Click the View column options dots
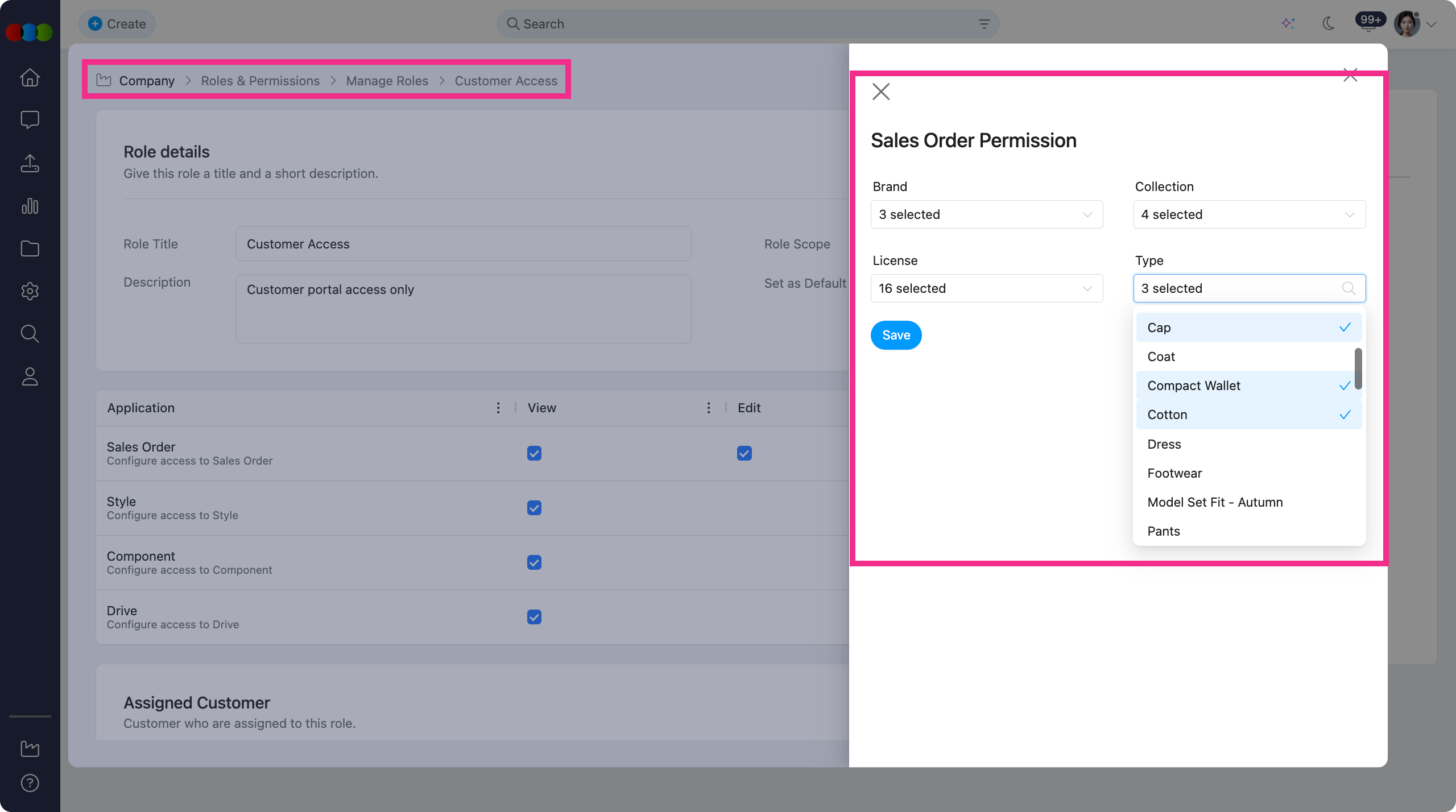 (x=709, y=408)
